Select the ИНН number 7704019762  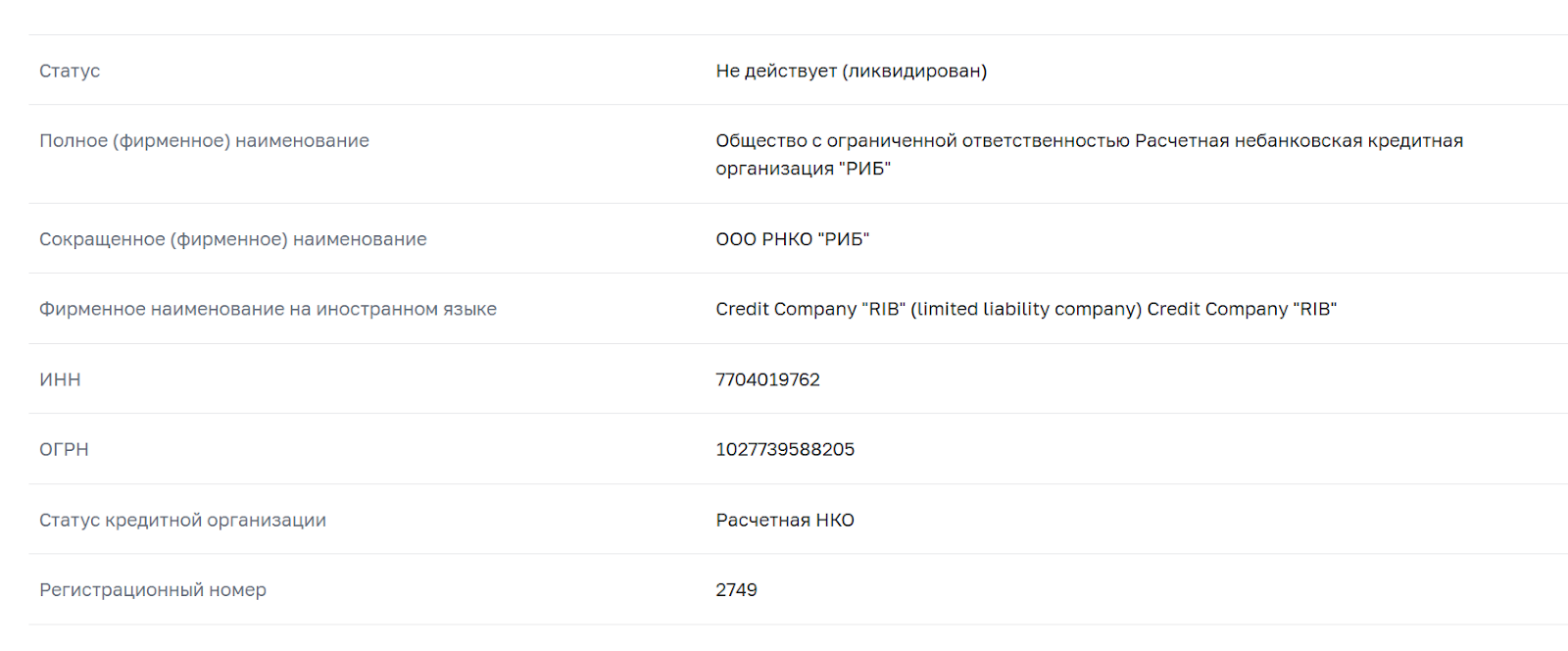767,379
